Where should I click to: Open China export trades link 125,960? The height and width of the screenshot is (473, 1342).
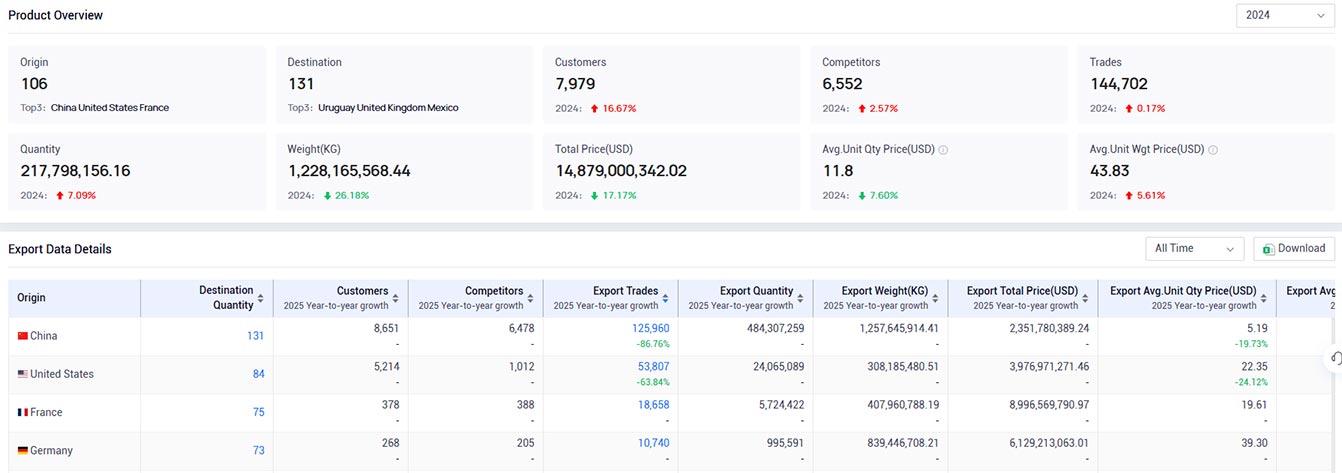coord(651,328)
